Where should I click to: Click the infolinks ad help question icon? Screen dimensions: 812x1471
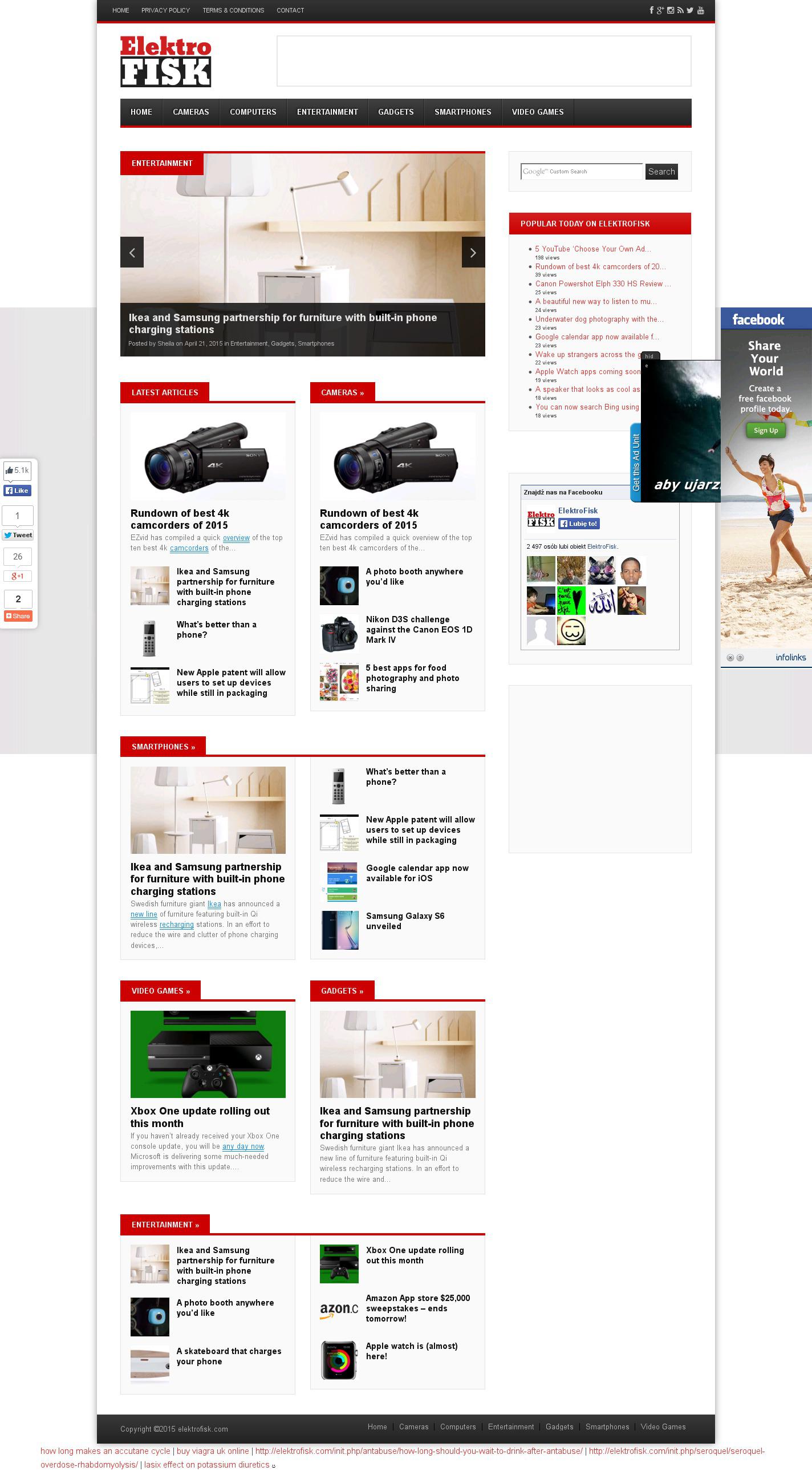coord(740,657)
